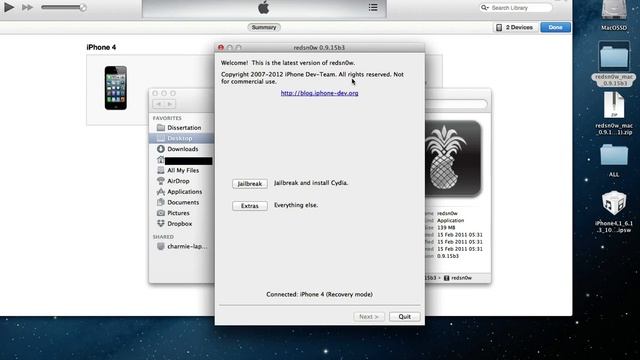
Task: Click Finder back navigation arrow
Action: pos(158,104)
